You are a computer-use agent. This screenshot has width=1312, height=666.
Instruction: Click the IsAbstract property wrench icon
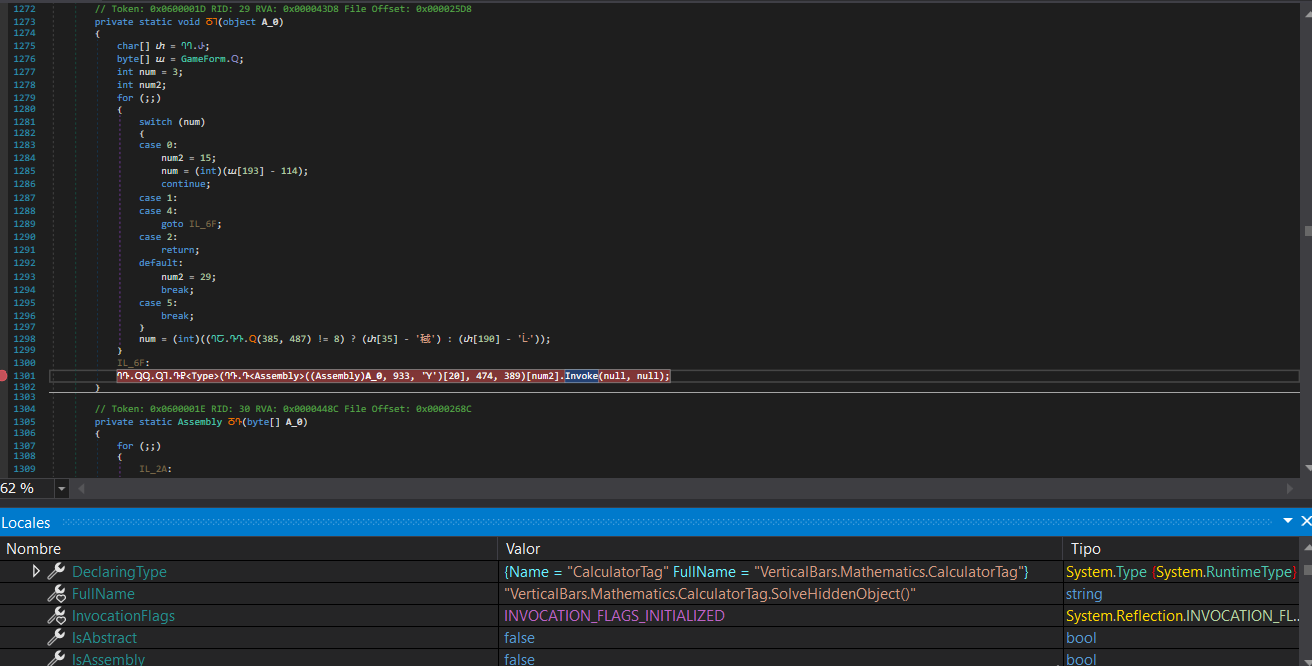click(x=57, y=638)
